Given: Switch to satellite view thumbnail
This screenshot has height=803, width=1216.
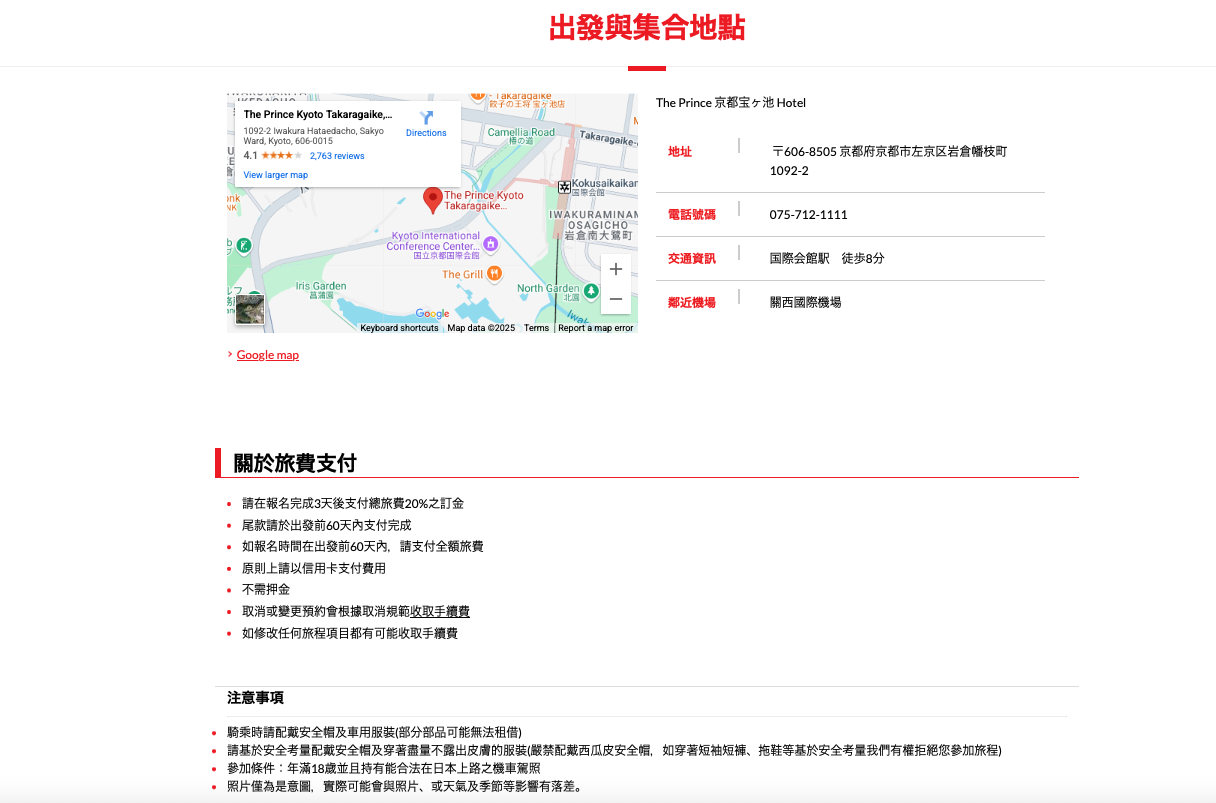Looking at the screenshot, I should [x=249, y=309].
